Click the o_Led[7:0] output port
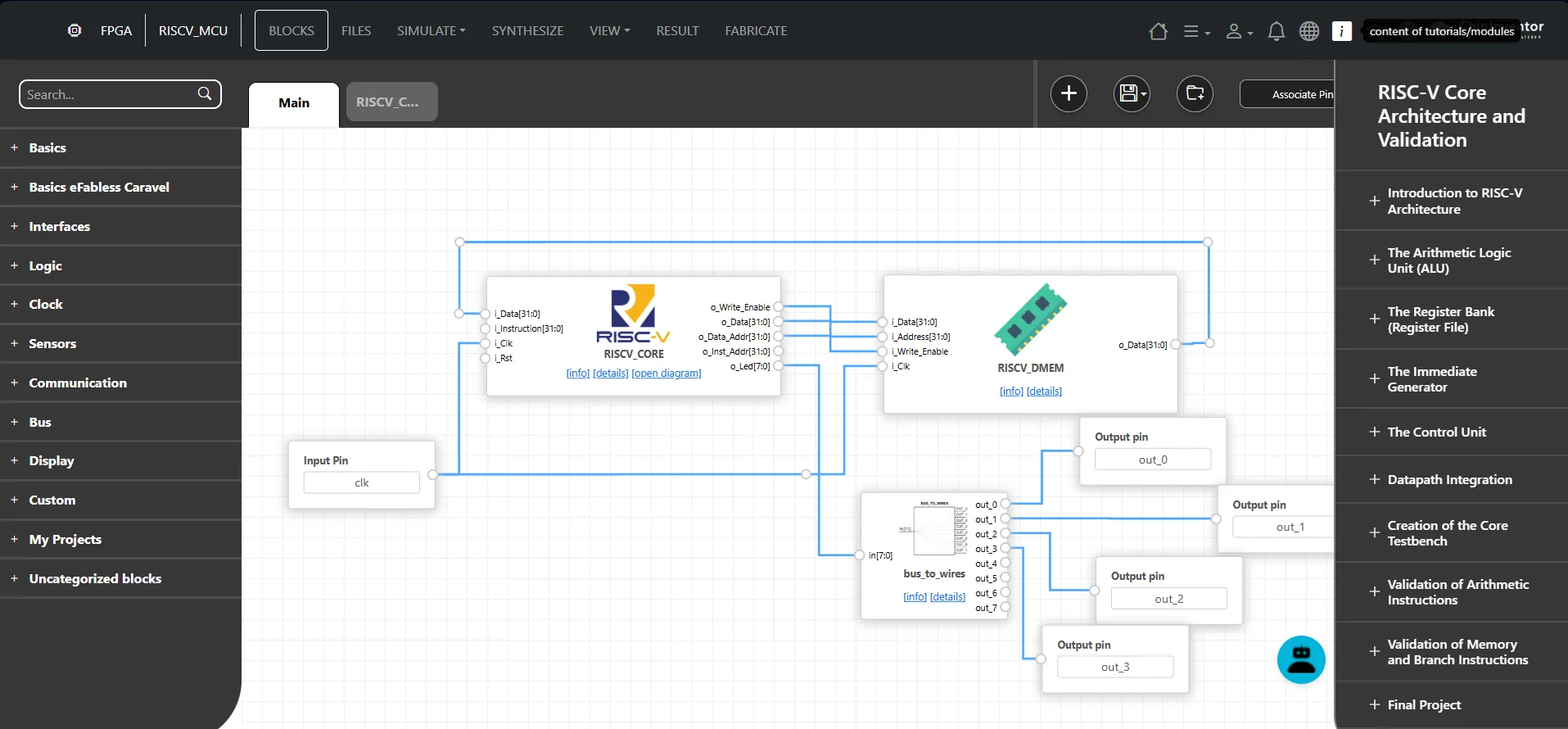Image resolution: width=1568 pixels, height=729 pixels. pos(778,366)
